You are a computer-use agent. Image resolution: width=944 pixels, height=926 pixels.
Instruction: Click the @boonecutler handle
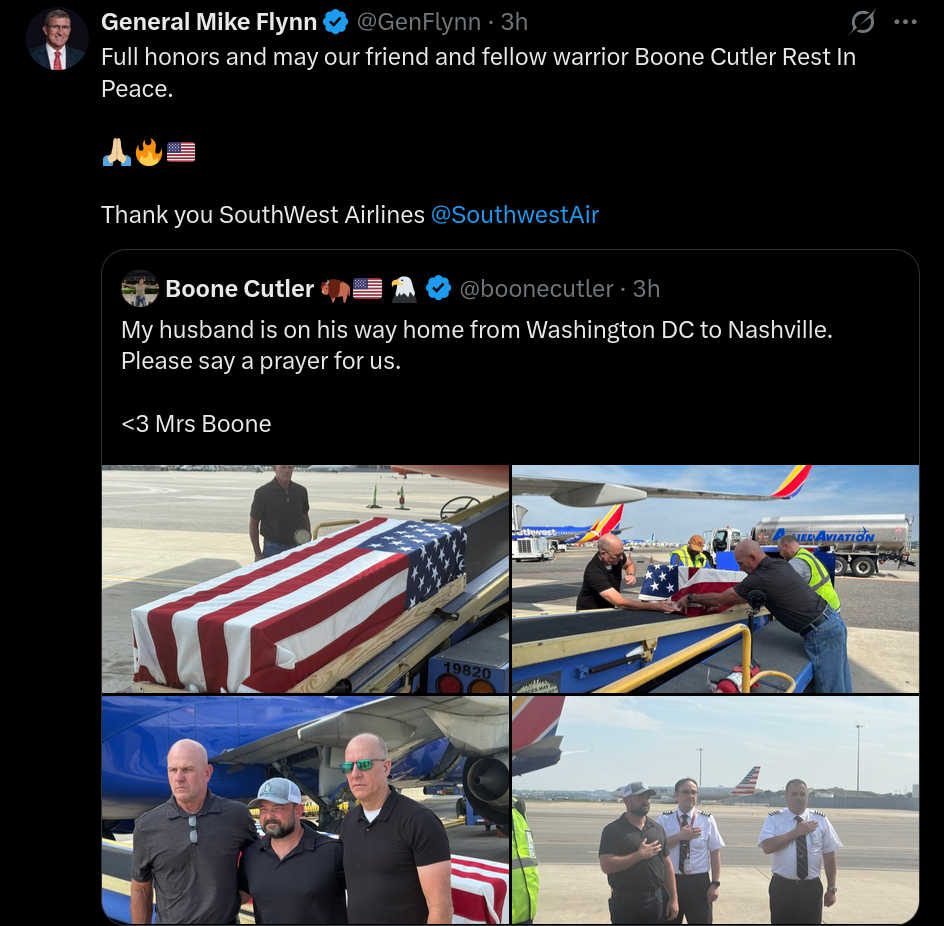pyautogui.click(x=536, y=289)
